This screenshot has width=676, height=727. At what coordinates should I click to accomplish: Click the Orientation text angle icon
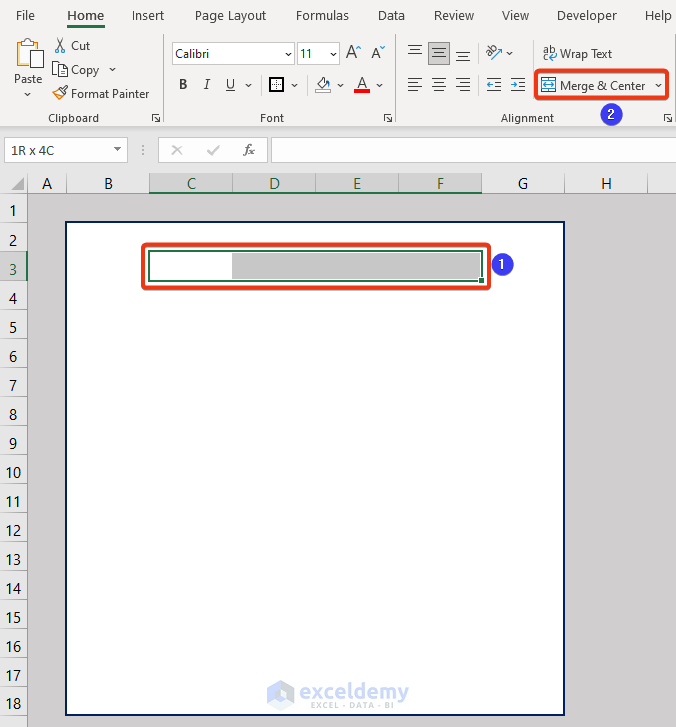(494, 52)
